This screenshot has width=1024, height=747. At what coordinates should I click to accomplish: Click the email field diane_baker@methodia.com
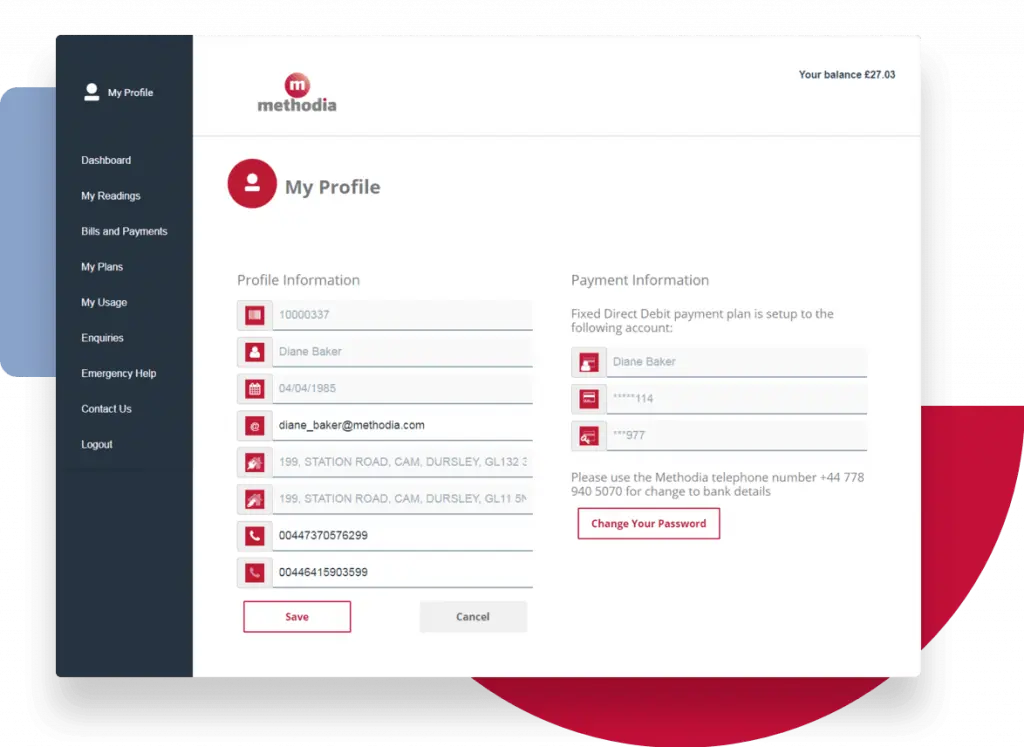click(402, 426)
